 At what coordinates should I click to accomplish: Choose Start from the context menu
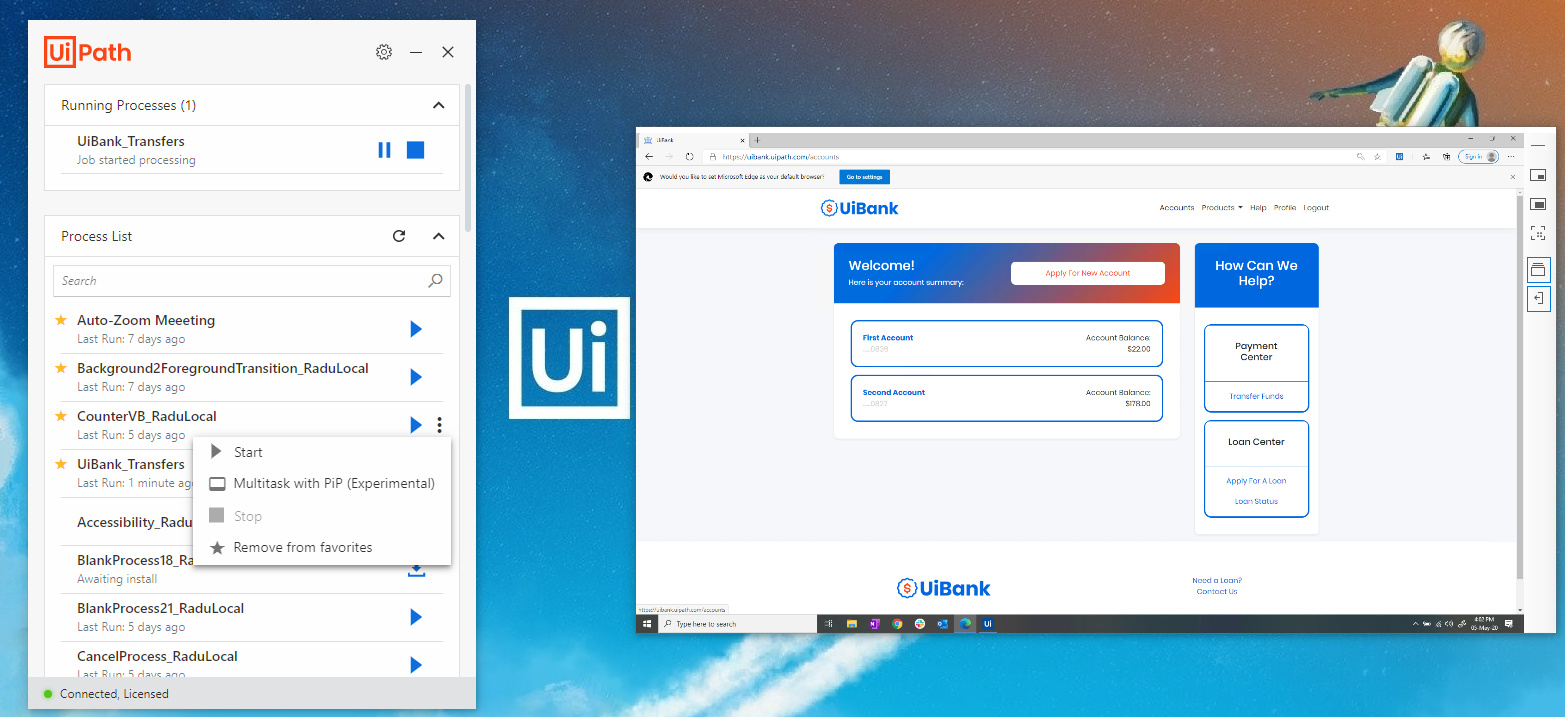coord(248,452)
